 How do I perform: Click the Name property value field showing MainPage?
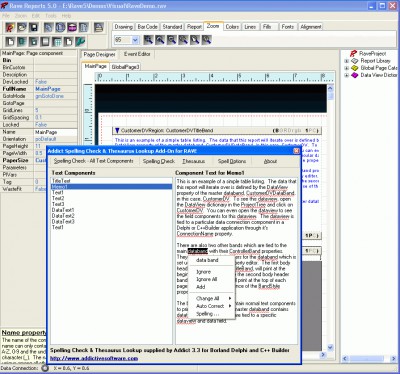(x=56, y=132)
